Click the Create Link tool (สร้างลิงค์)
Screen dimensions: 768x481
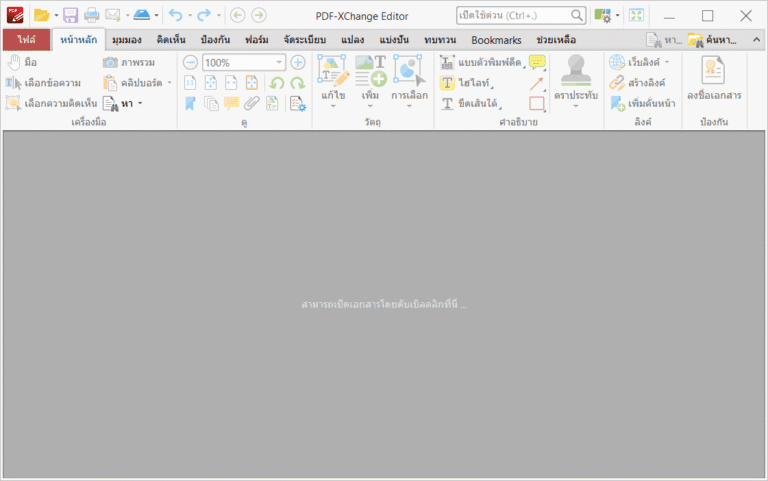[637, 83]
